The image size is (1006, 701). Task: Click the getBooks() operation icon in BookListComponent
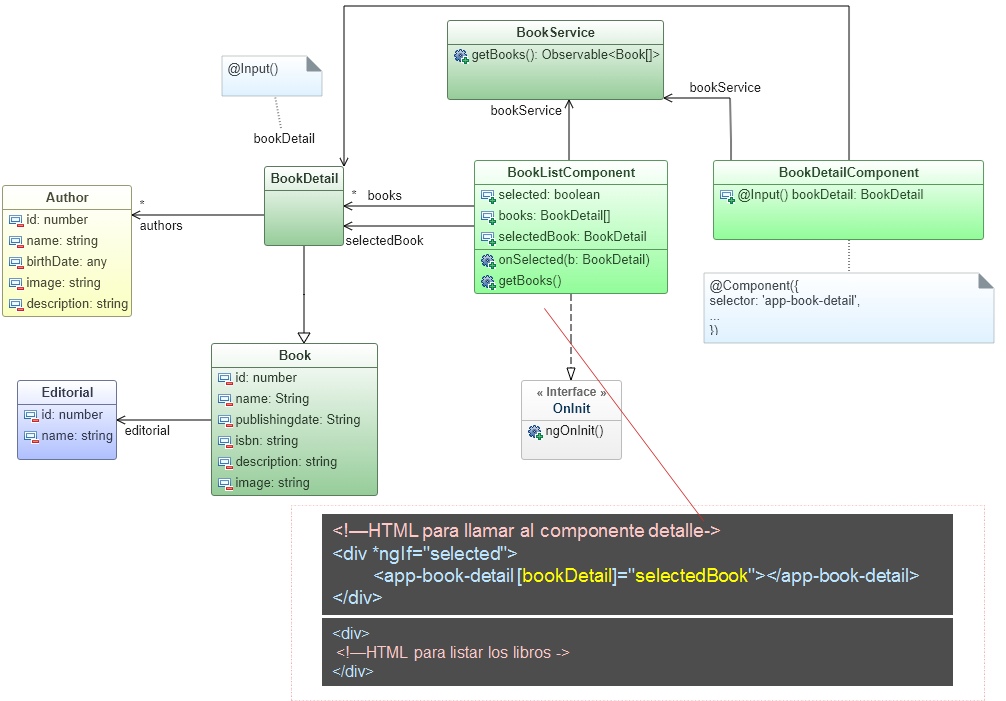tap(488, 281)
